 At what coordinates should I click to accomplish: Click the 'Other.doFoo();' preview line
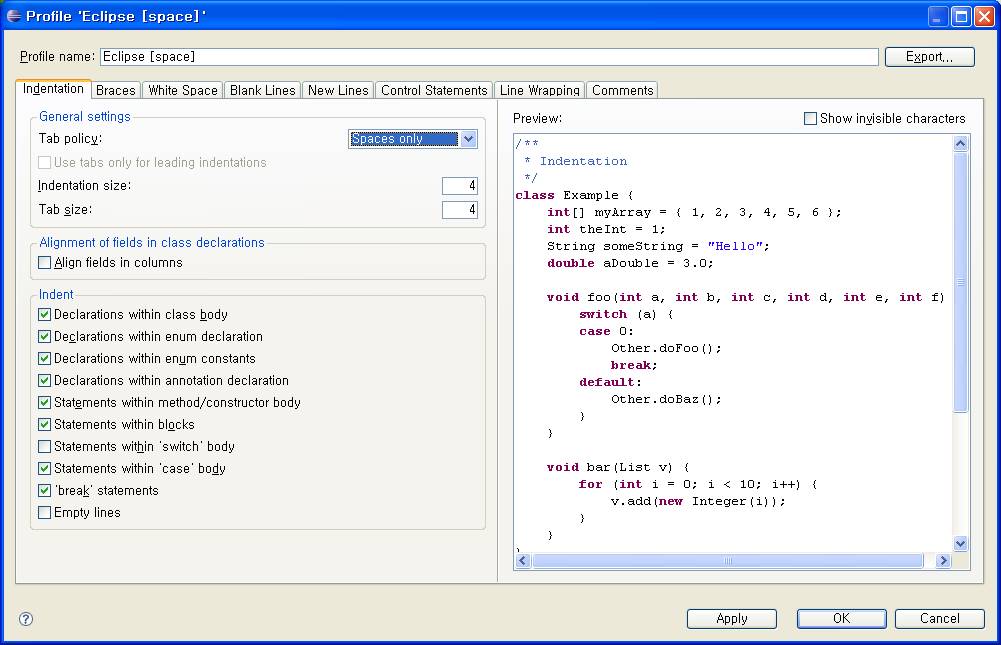666,348
